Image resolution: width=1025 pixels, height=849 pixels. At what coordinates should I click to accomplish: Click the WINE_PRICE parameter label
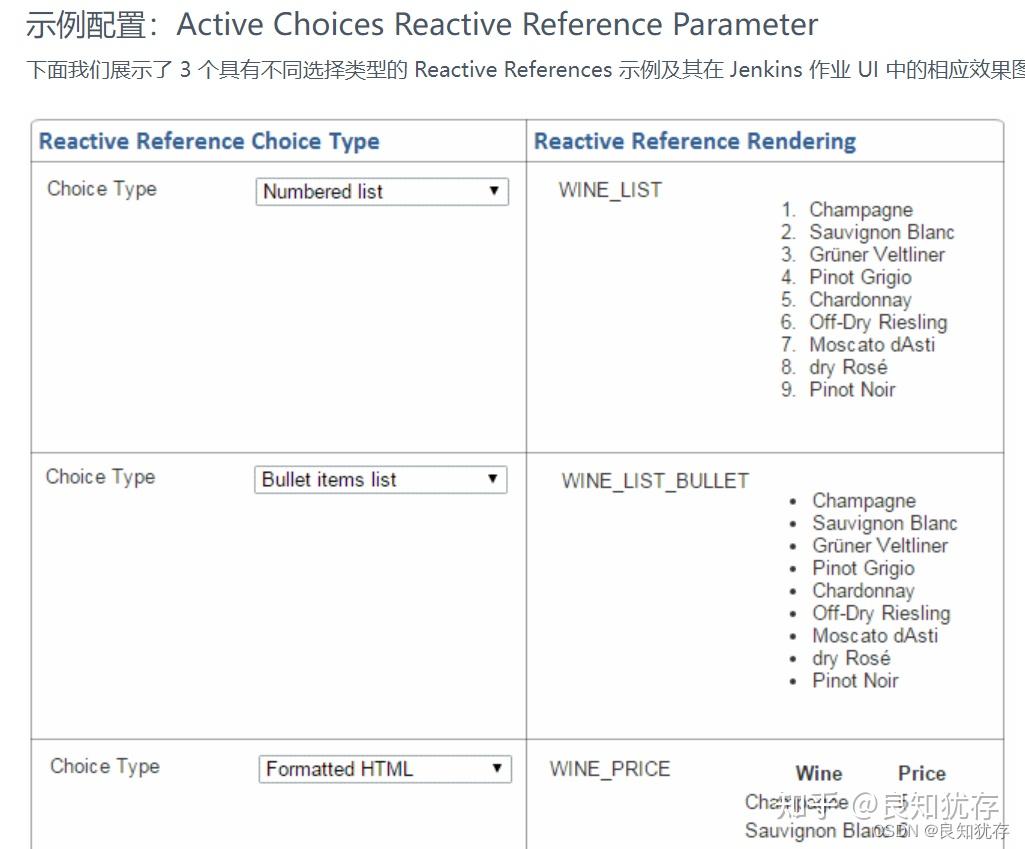610,769
